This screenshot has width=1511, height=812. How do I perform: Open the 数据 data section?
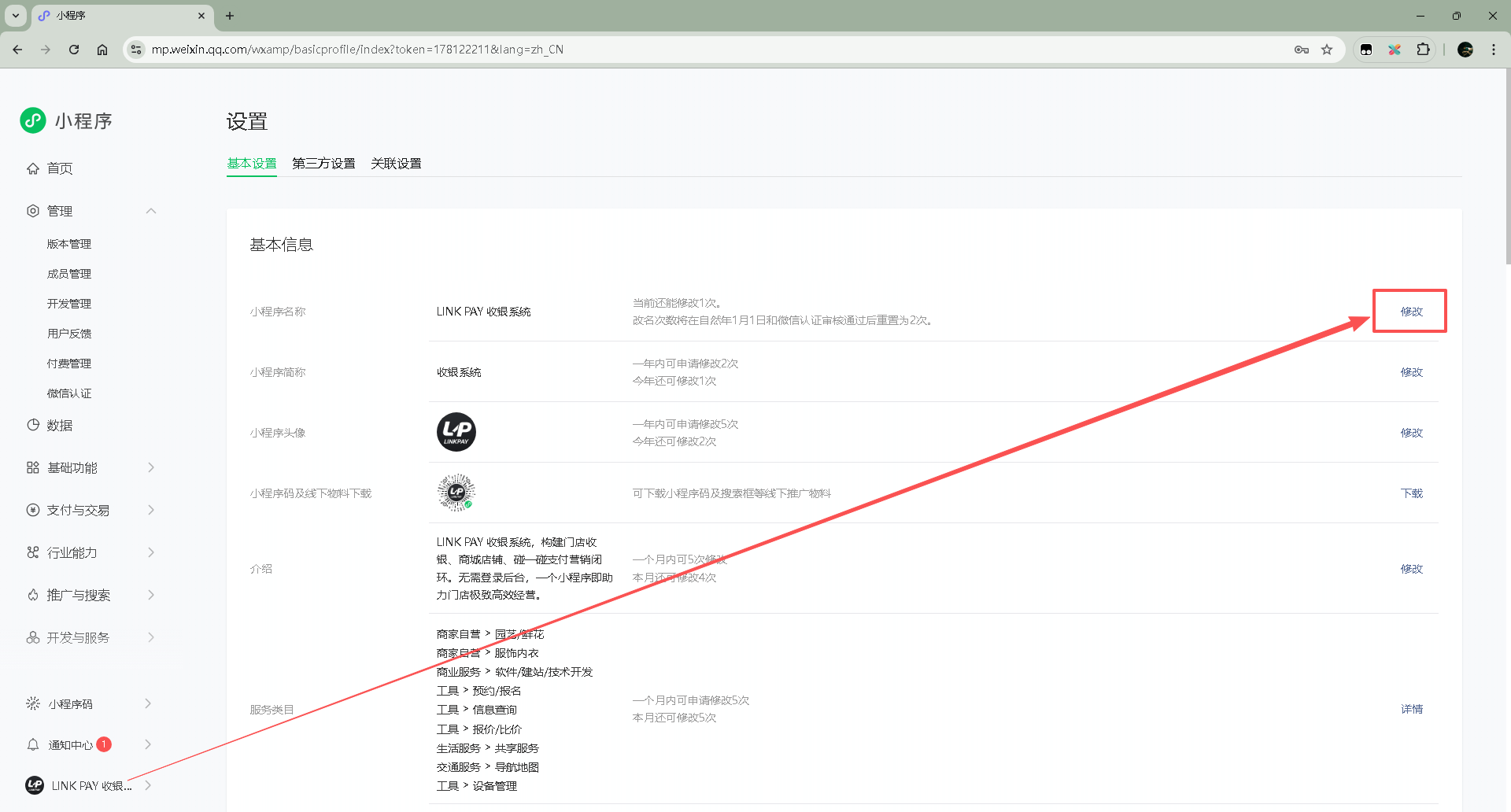click(x=59, y=426)
